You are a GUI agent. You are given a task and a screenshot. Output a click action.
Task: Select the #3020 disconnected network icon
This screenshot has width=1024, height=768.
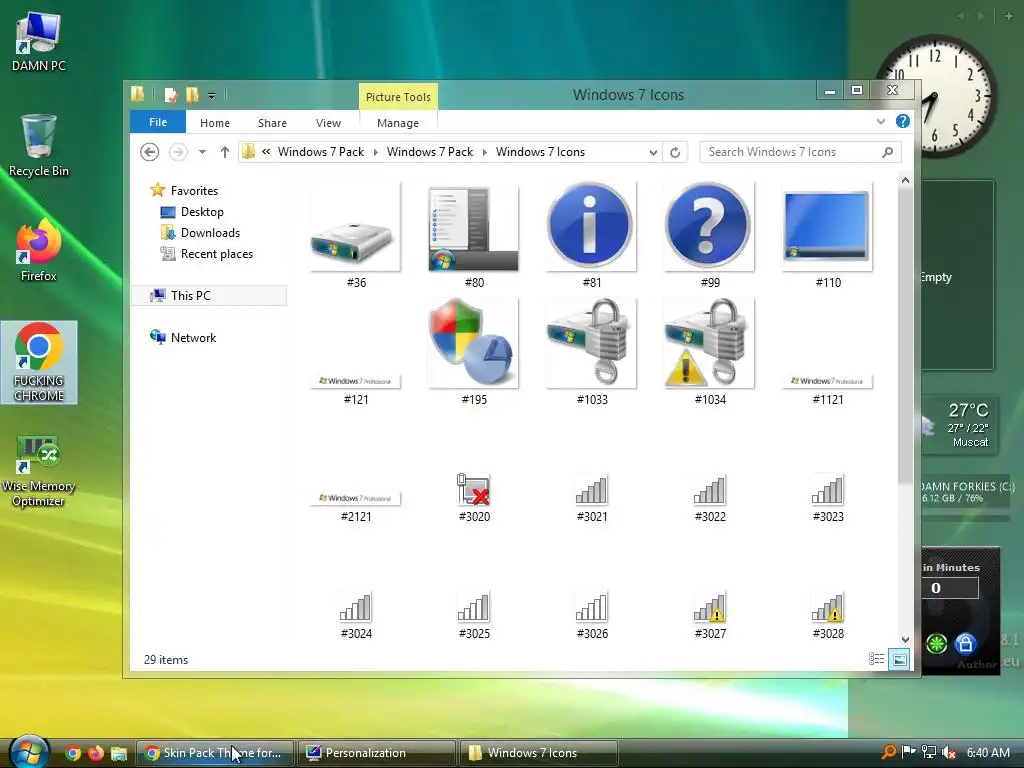[x=473, y=490]
